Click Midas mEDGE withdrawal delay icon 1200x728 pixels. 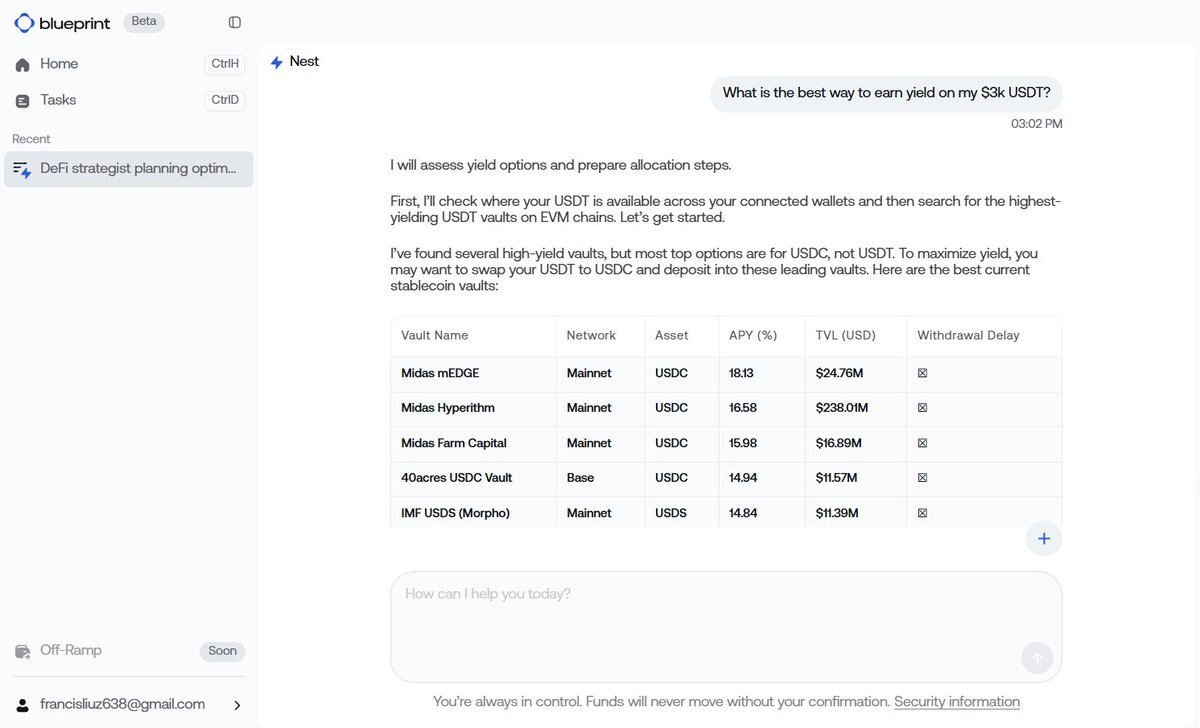tap(922, 373)
